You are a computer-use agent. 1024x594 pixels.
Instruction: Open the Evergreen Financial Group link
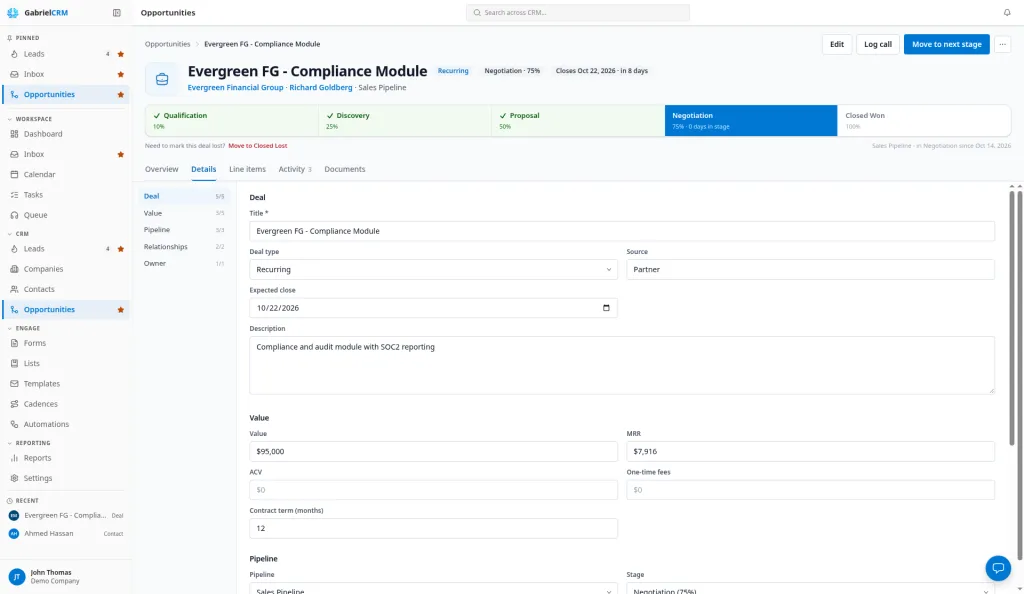pos(235,87)
